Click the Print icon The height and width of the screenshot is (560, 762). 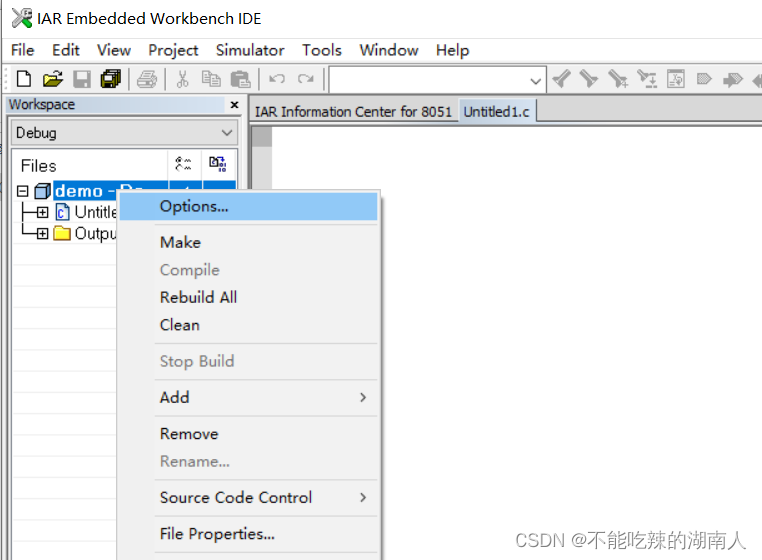pos(147,79)
